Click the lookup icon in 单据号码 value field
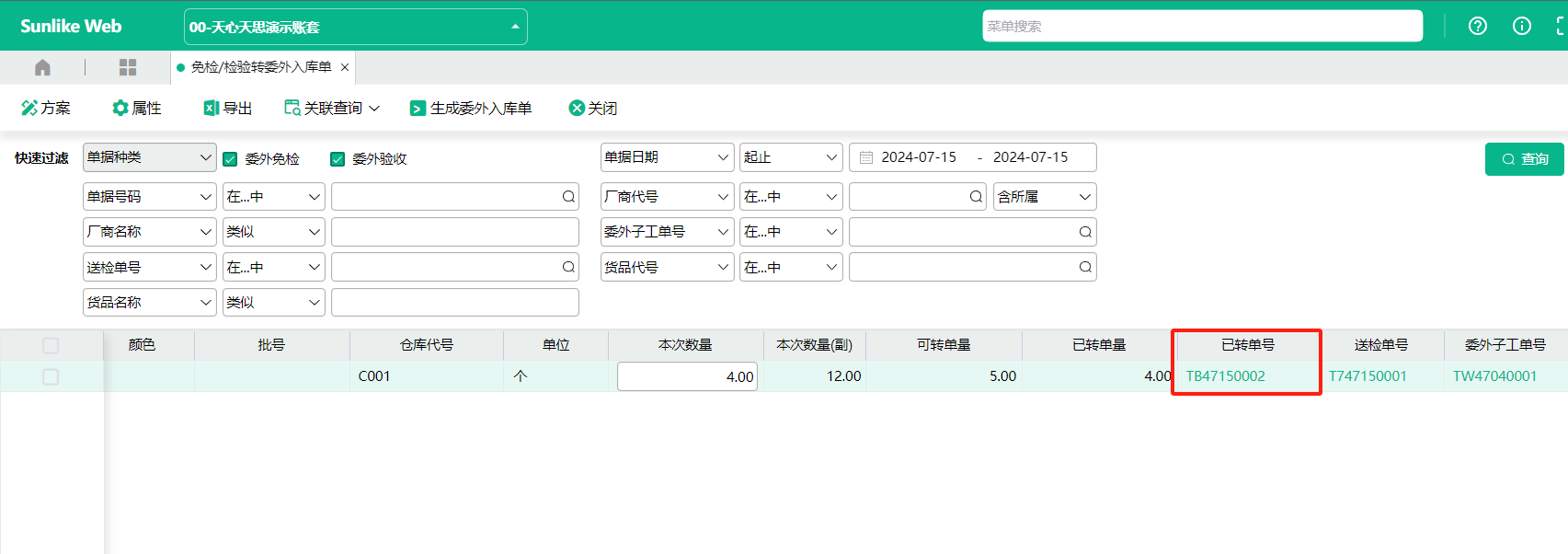1568x554 pixels. 568,197
